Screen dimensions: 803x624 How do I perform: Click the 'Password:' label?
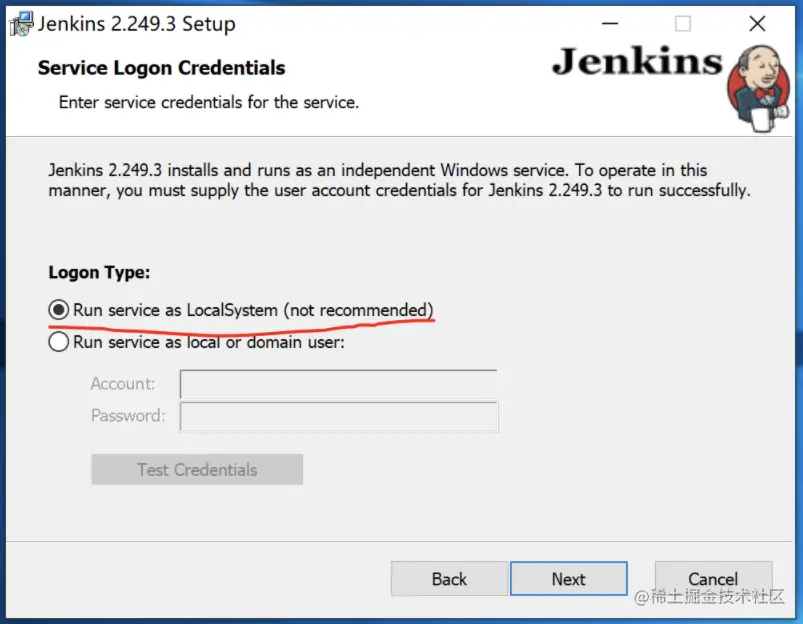pyautogui.click(x=128, y=415)
